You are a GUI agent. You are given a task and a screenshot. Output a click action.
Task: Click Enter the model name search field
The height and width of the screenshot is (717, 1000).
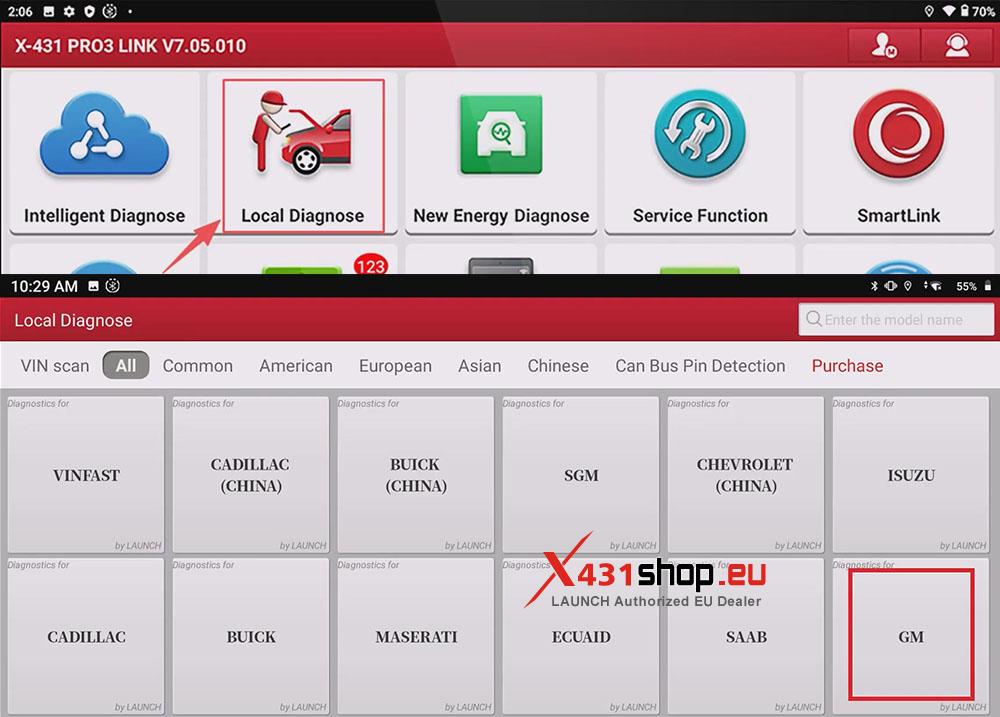tap(896, 319)
